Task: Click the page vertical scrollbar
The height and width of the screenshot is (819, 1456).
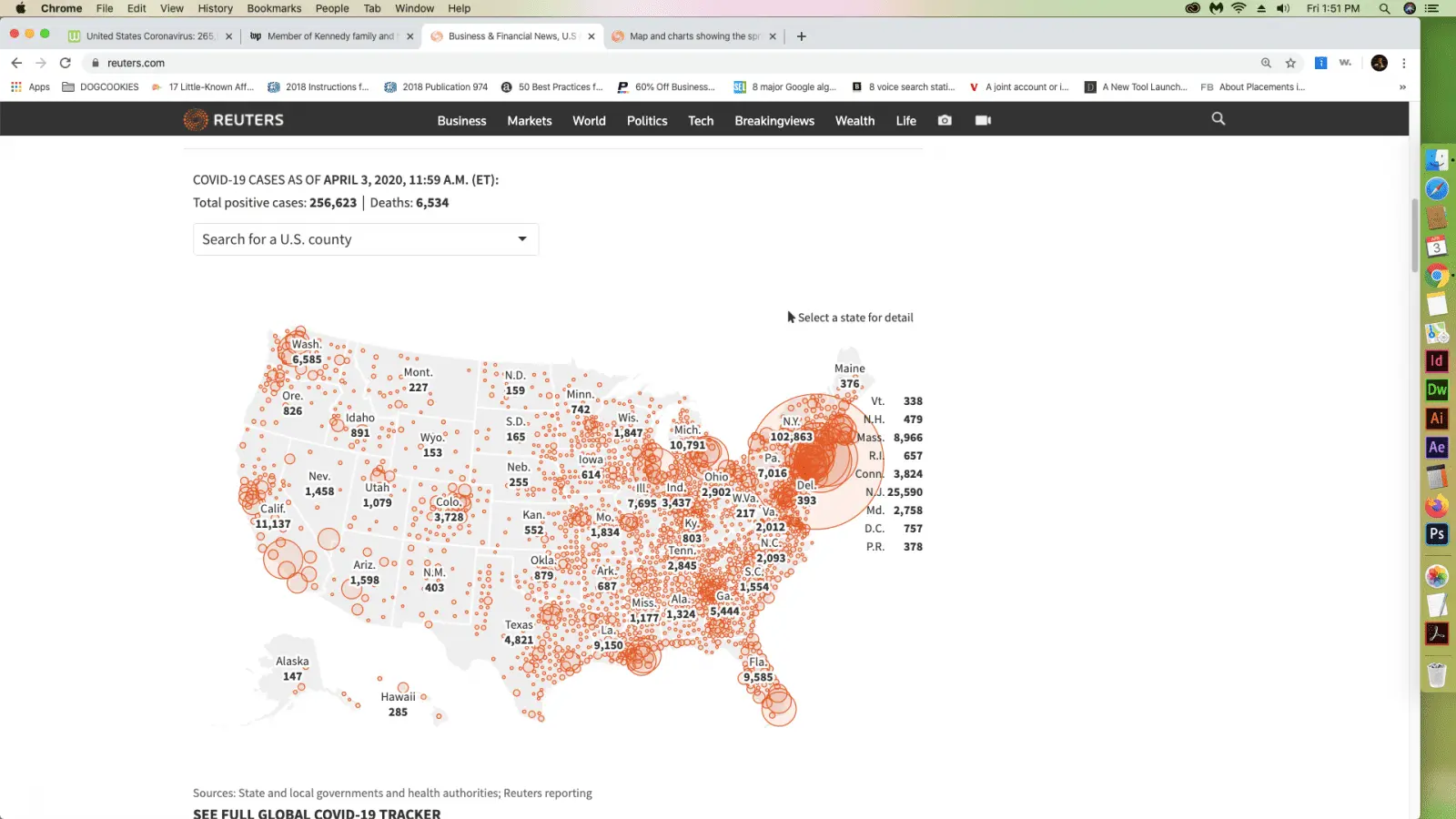Action: pos(1414,235)
